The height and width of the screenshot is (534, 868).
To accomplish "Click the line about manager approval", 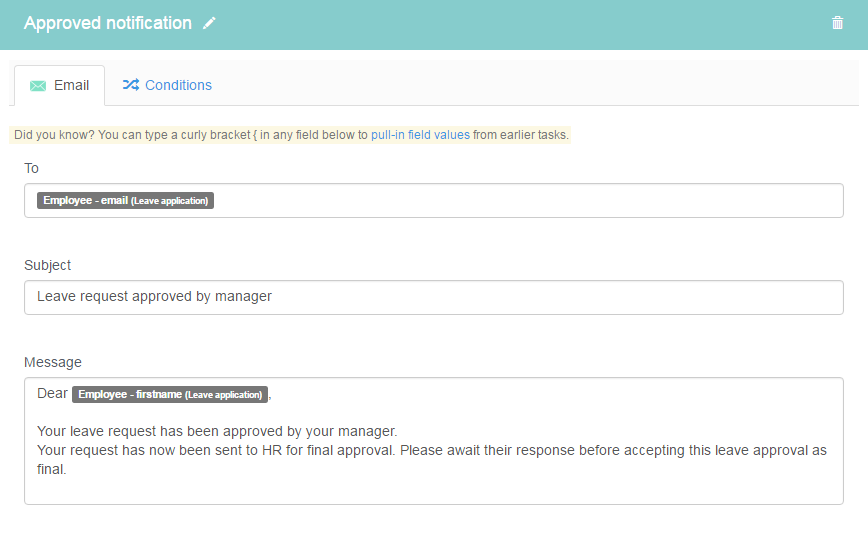I will click(217, 431).
